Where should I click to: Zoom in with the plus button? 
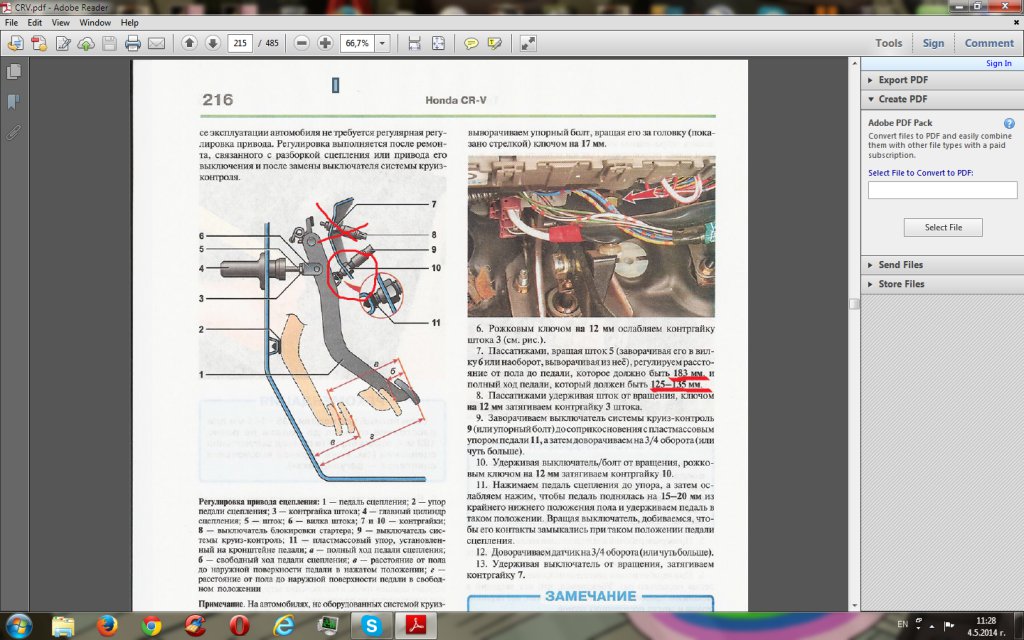pyautogui.click(x=325, y=43)
